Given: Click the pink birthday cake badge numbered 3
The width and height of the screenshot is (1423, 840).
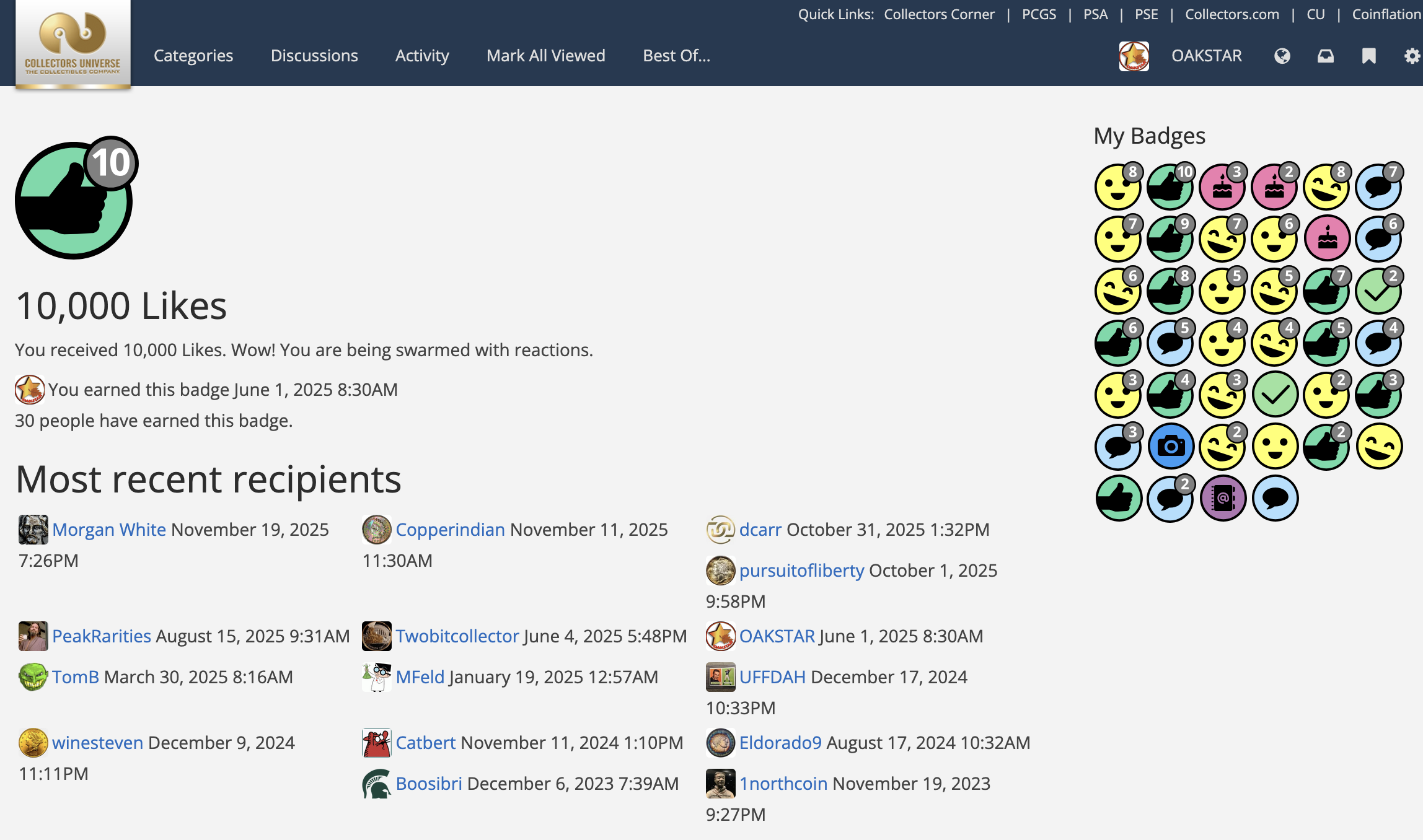Looking at the screenshot, I should 1222,187.
